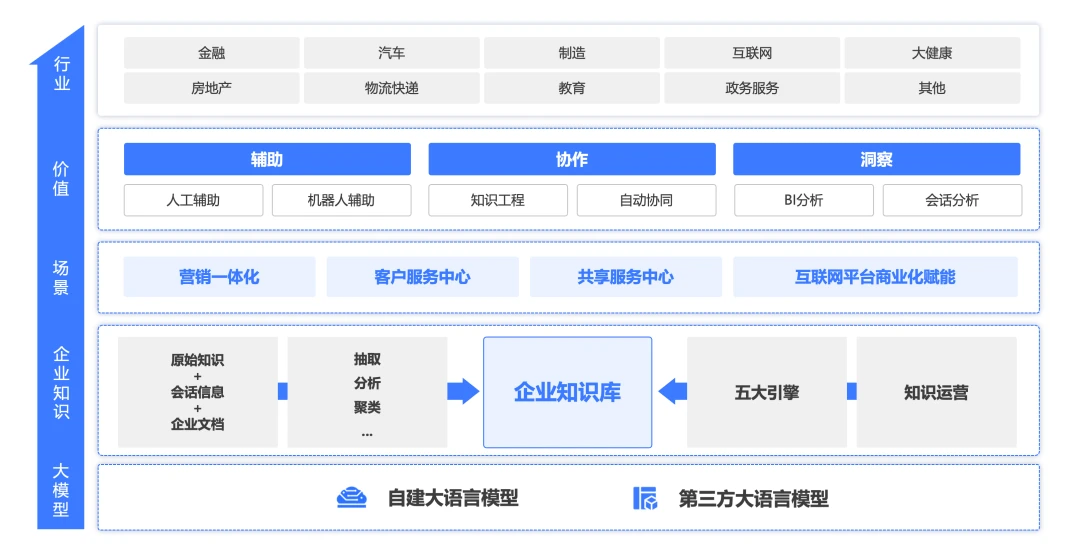
Task: Click the 第三方大语言模型 label
Action: pyautogui.click(x=753, y=498)
